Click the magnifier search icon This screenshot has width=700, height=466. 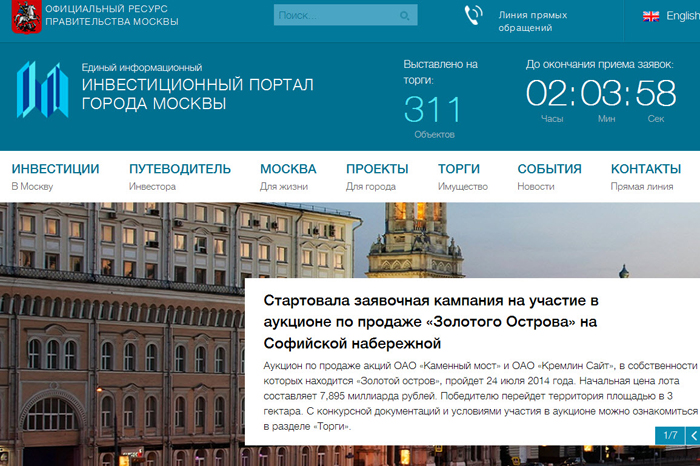click(404, 16)
